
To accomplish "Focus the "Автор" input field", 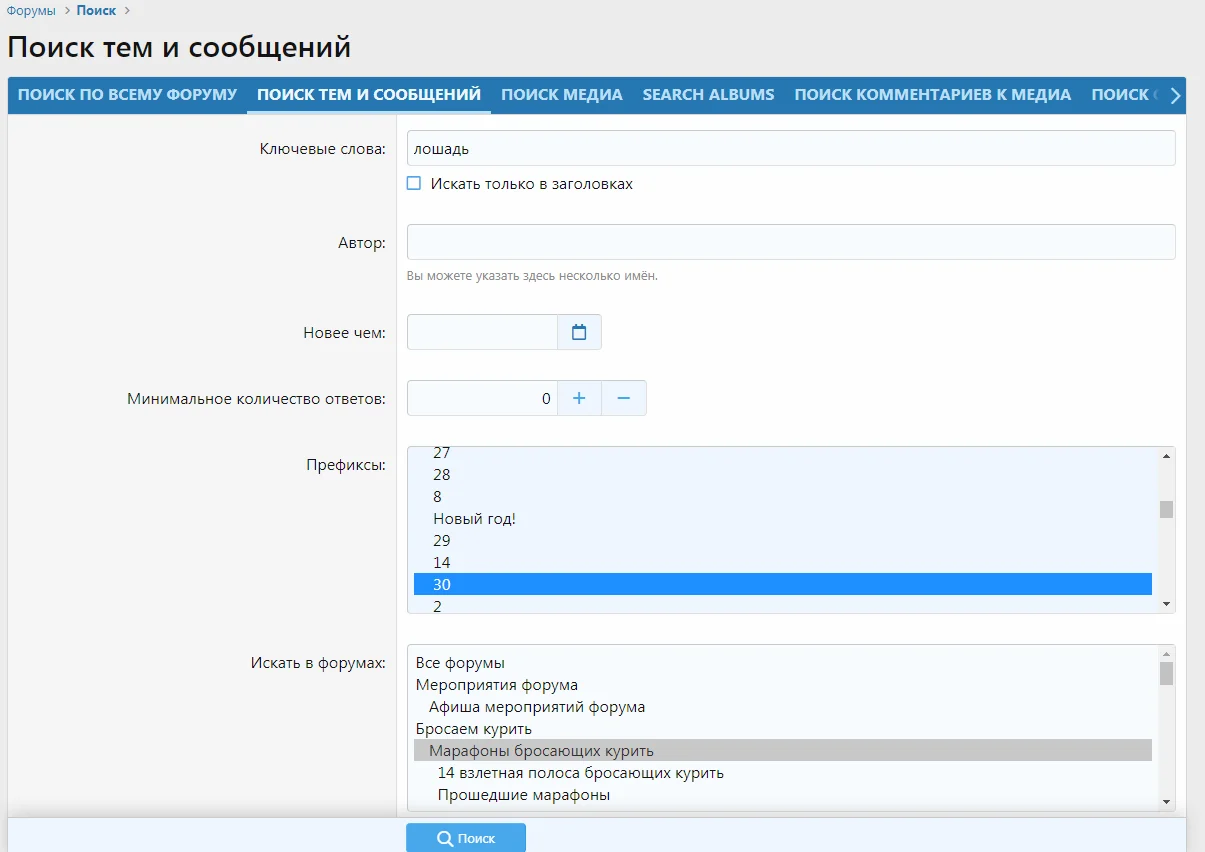I will tap(790, 242).
